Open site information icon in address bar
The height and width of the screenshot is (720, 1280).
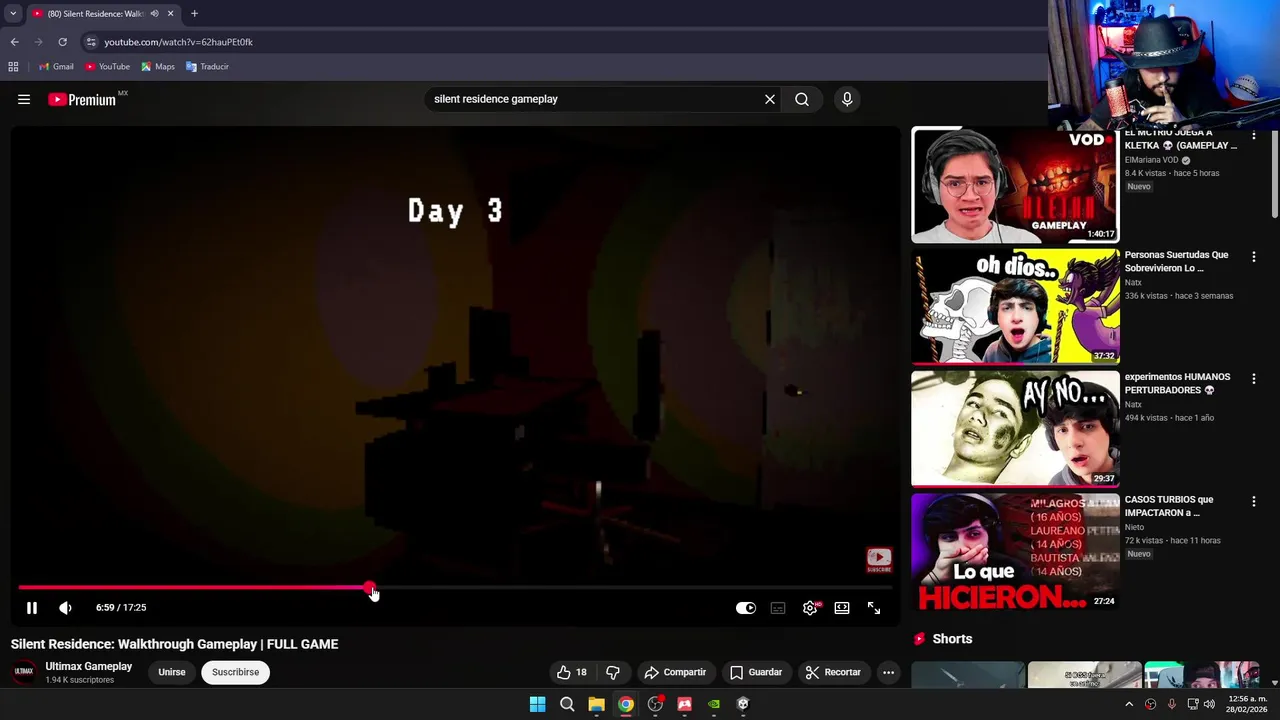[91, 42]
